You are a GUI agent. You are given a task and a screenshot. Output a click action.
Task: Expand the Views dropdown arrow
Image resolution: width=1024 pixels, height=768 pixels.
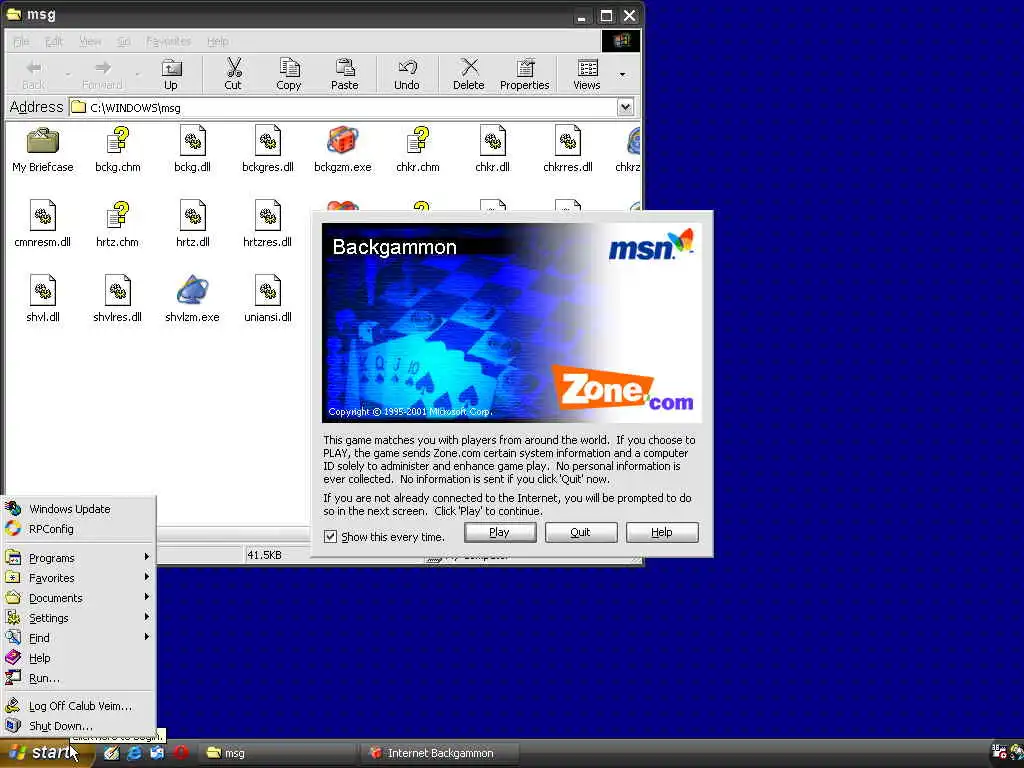622,74
